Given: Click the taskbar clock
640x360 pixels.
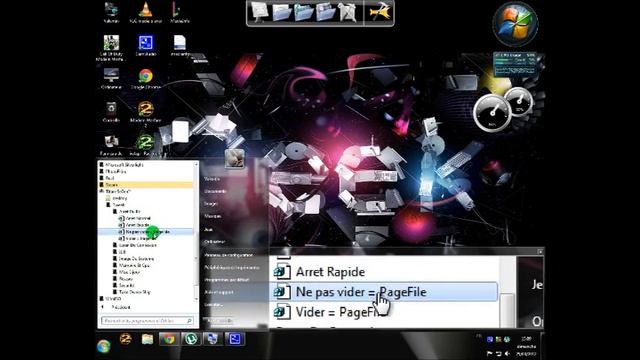Looking at the screenshot, I should [527, 346].
